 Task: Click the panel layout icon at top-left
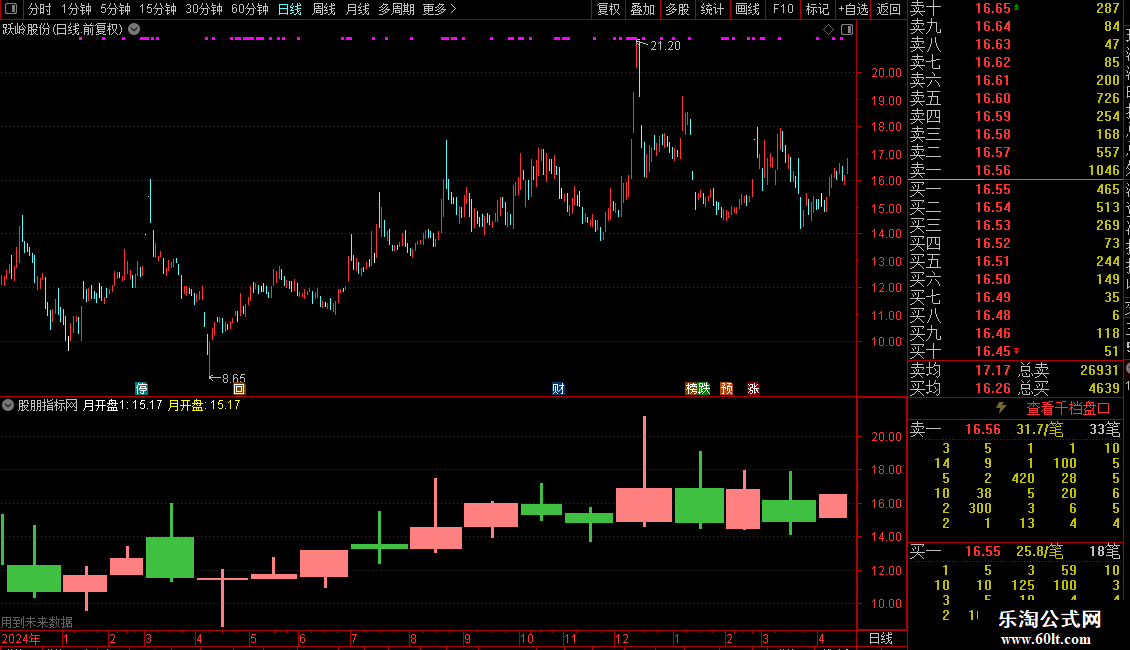[11, 9]
